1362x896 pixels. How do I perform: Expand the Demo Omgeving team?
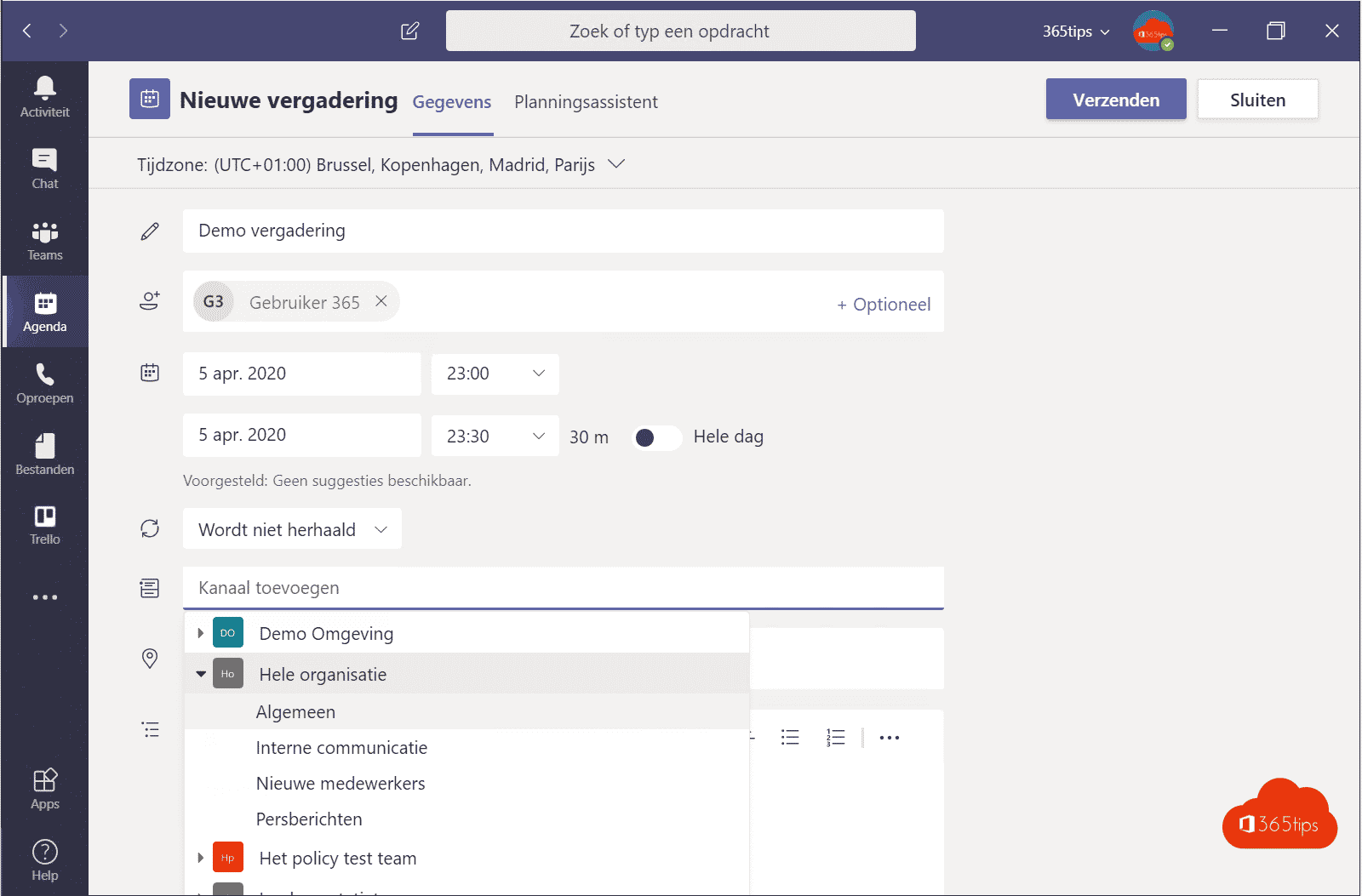[x=200, y=633]
